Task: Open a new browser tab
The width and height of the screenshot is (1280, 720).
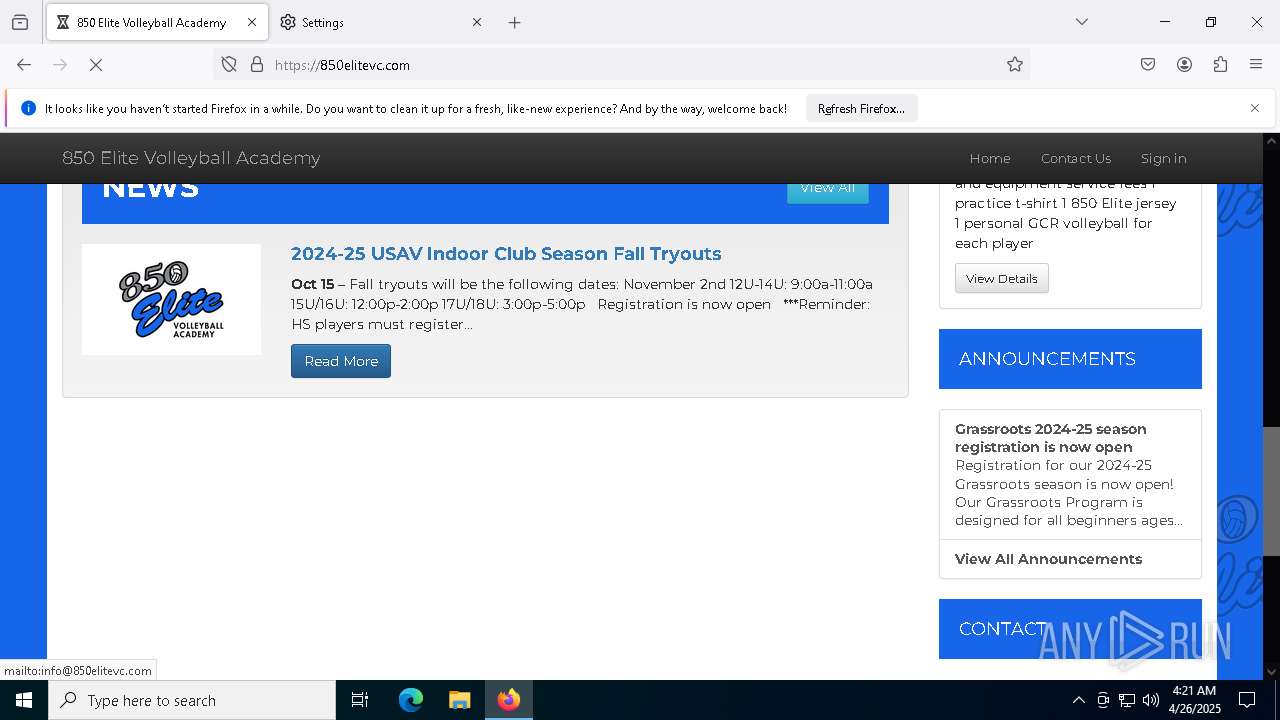Action: 515,22
